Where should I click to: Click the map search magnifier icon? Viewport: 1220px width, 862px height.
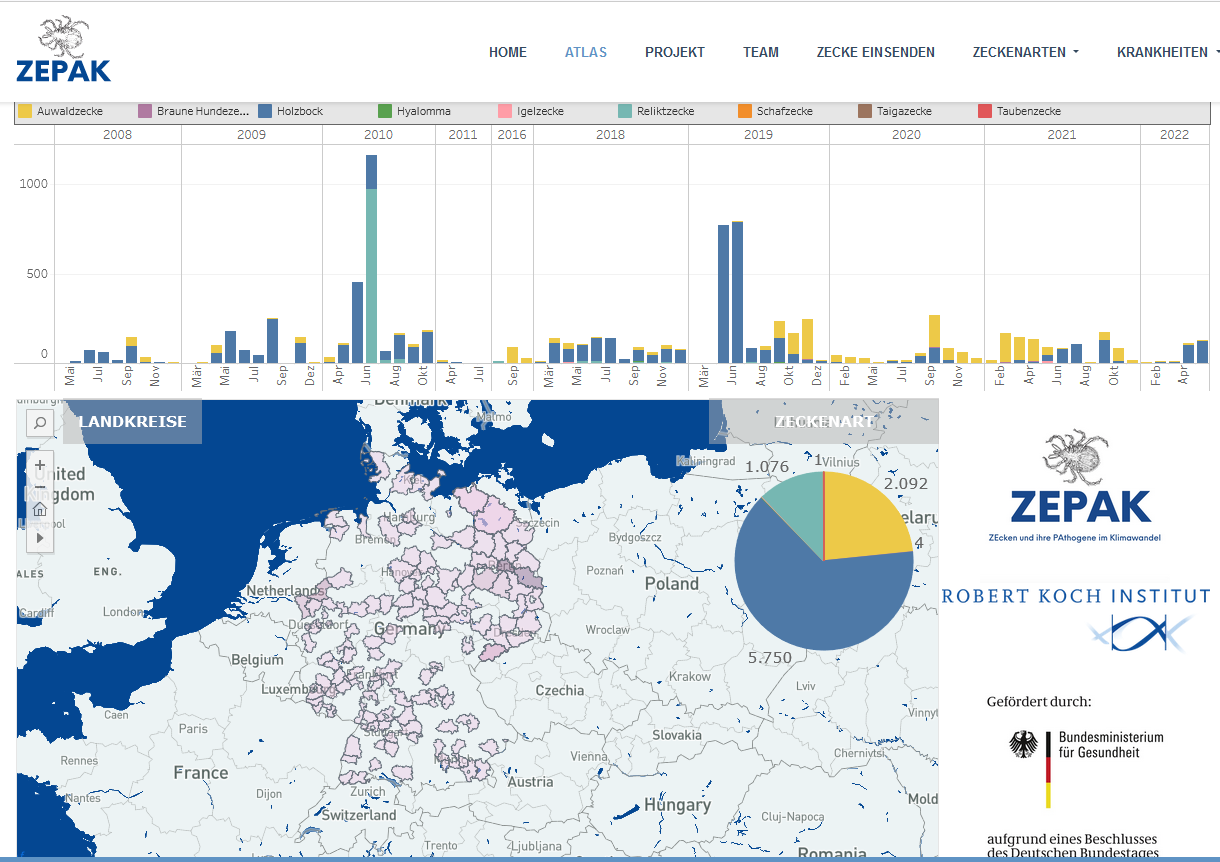pyautogui.click(x=39, y=423)
